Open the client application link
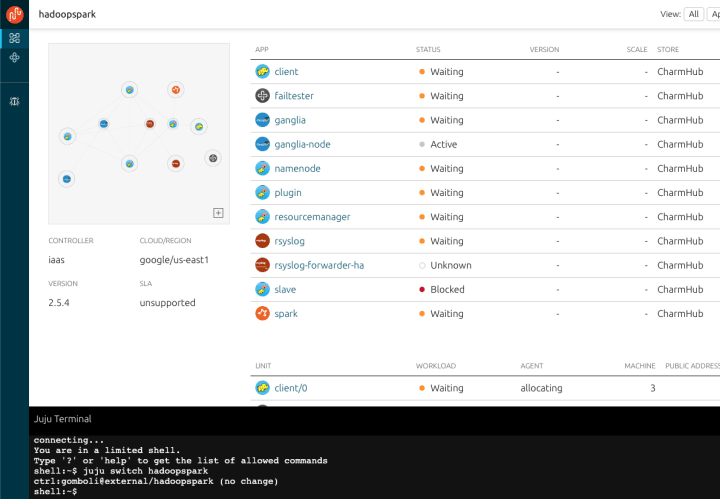 coord(286,72)
